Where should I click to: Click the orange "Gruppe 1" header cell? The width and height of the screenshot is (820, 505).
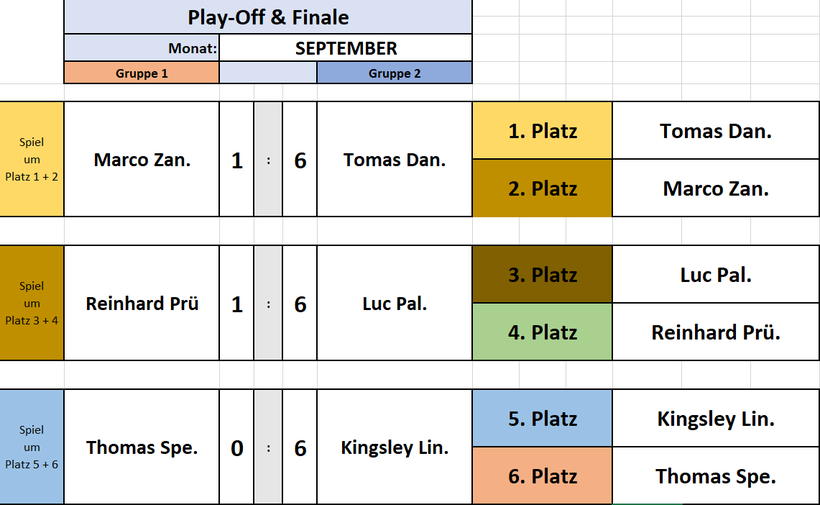(142, 73)
